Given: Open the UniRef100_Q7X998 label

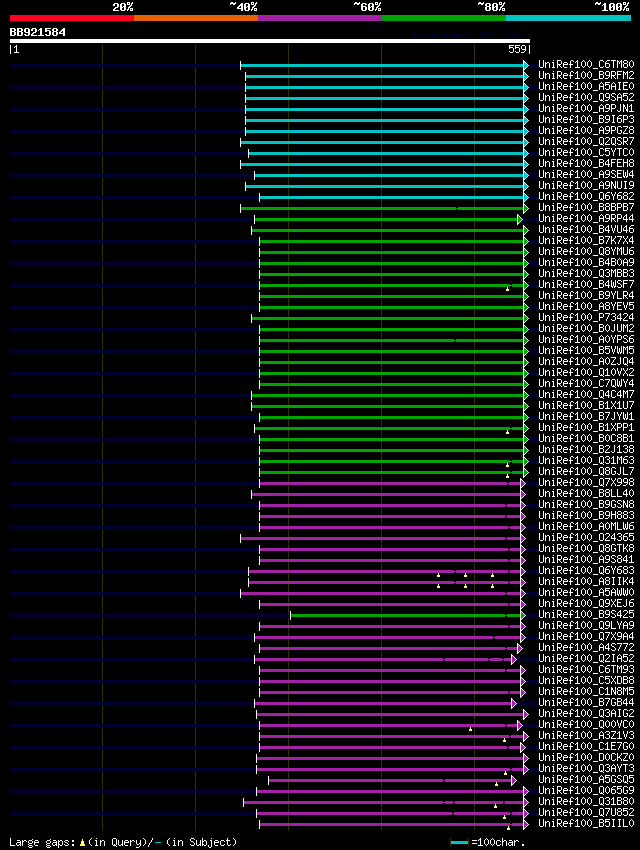Looking at the screenshot, I should point(586,482).
